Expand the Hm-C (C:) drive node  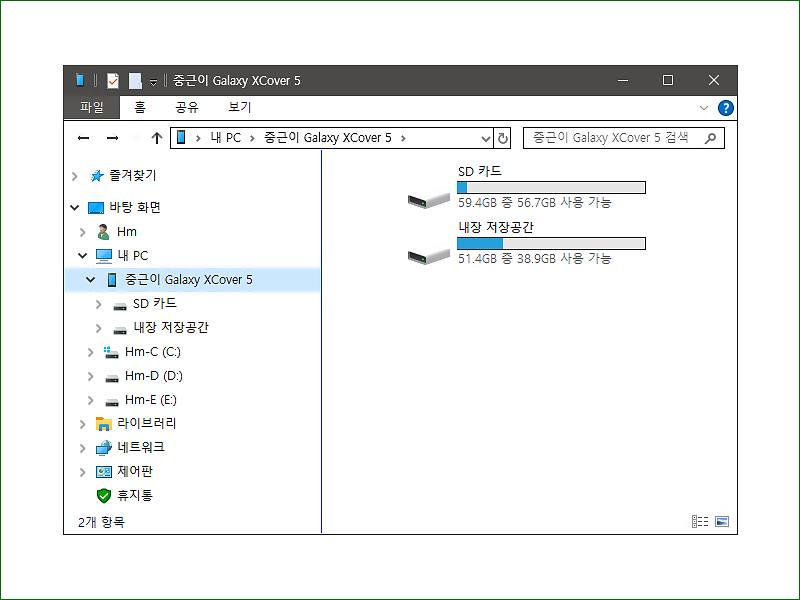pos(90,352)
